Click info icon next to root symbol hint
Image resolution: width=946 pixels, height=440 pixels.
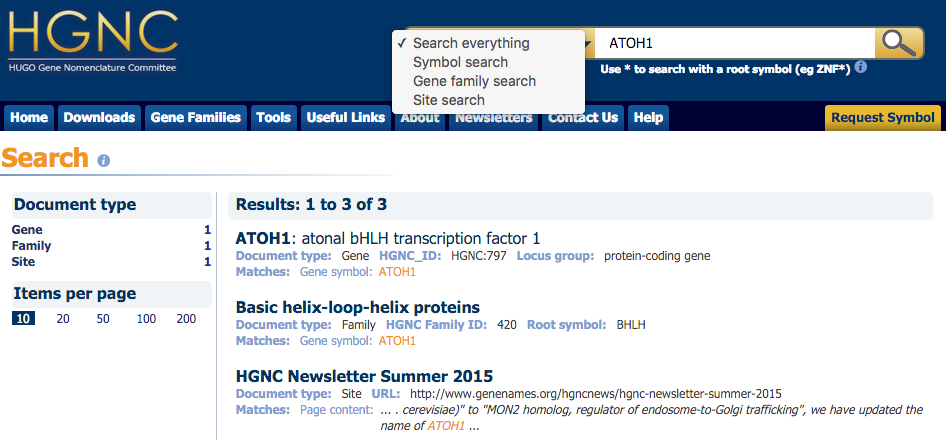[860, 68]
